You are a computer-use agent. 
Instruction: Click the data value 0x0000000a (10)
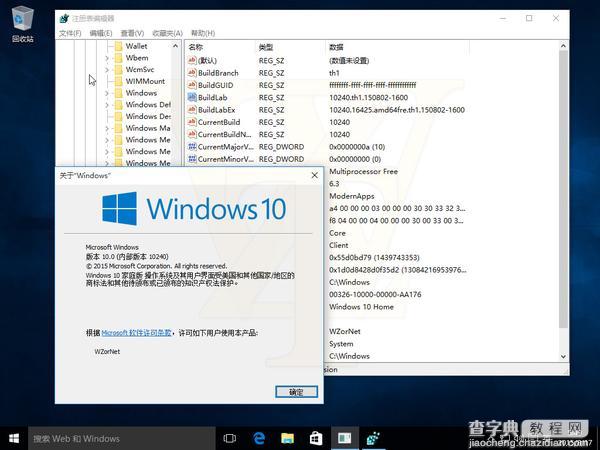(x=357, y=147)
